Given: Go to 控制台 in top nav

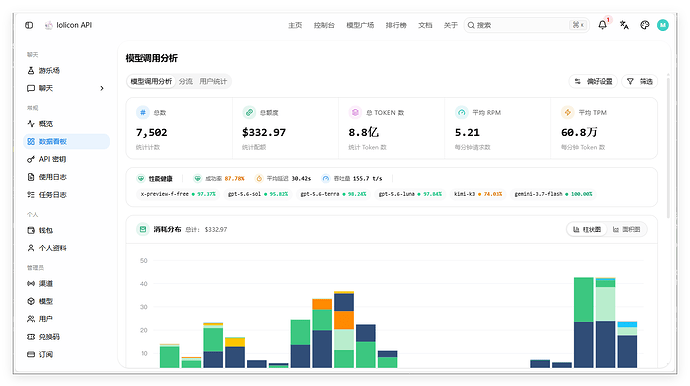Looking at the screenshot, I should coord(324,25).
